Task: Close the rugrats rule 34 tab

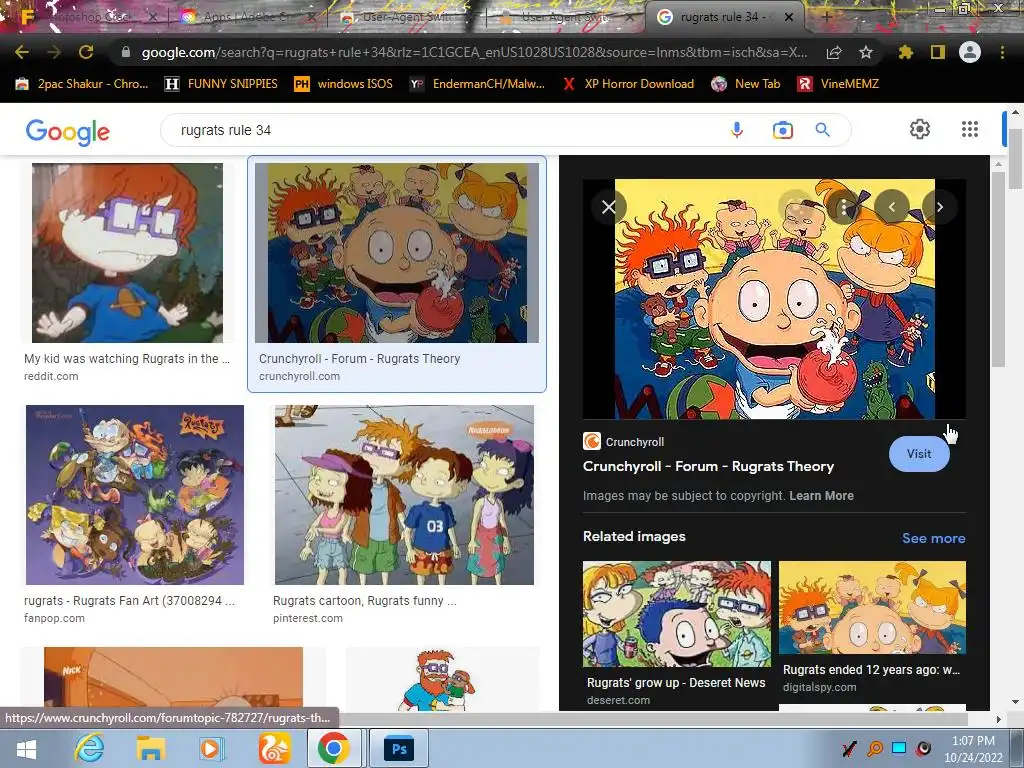Action: click(789, 17)
